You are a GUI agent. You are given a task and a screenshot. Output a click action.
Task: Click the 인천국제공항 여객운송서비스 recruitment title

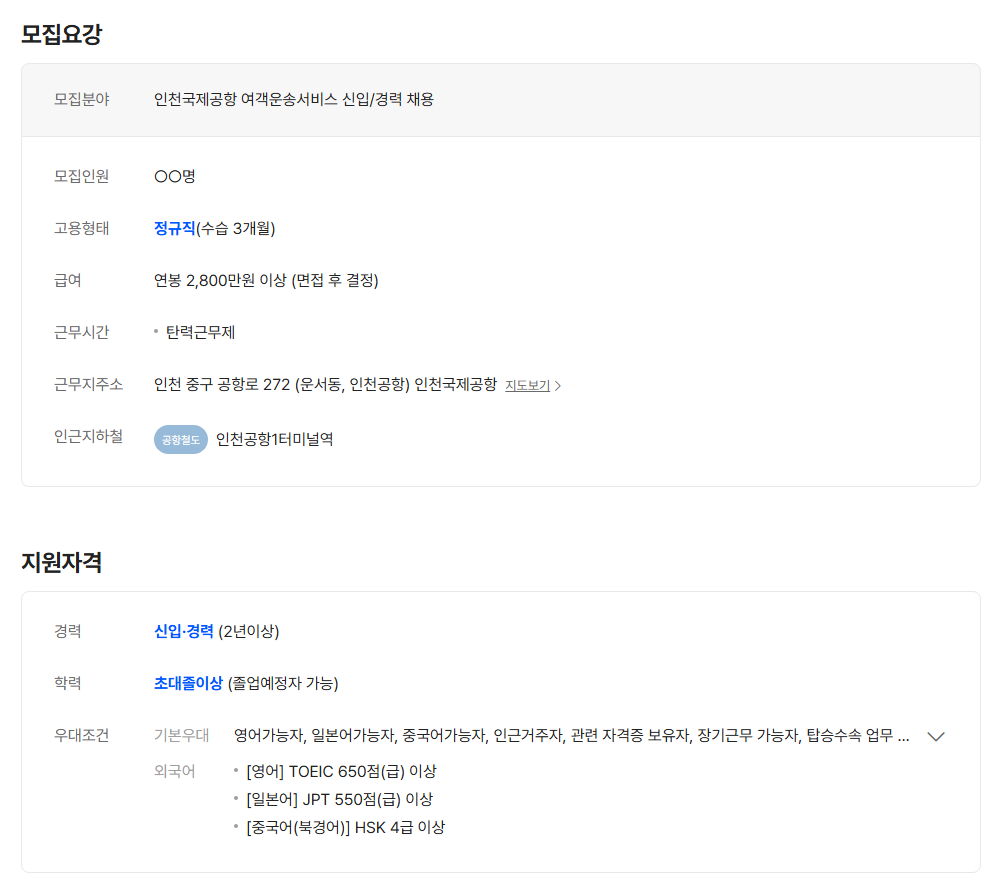[x=294, y=99]
